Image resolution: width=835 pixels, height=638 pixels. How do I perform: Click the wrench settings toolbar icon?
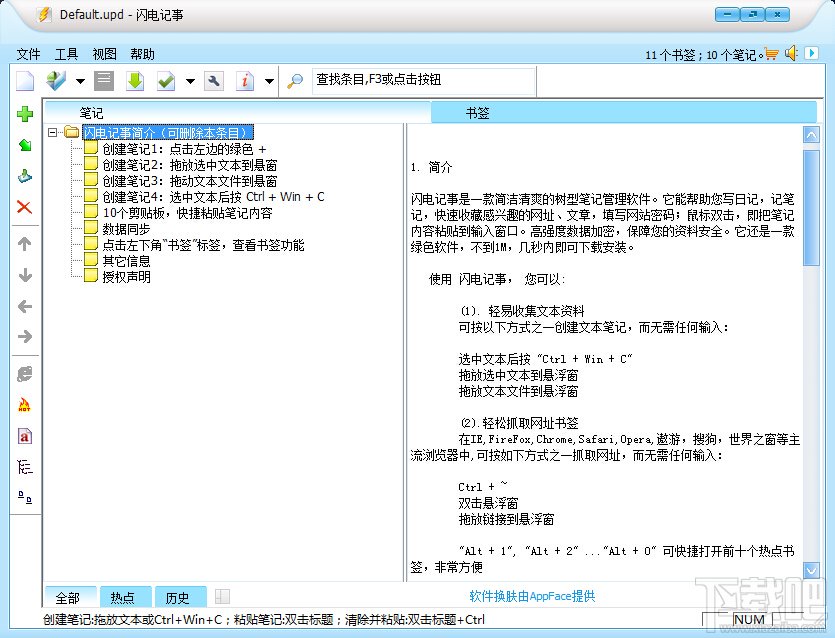[214, 81]
